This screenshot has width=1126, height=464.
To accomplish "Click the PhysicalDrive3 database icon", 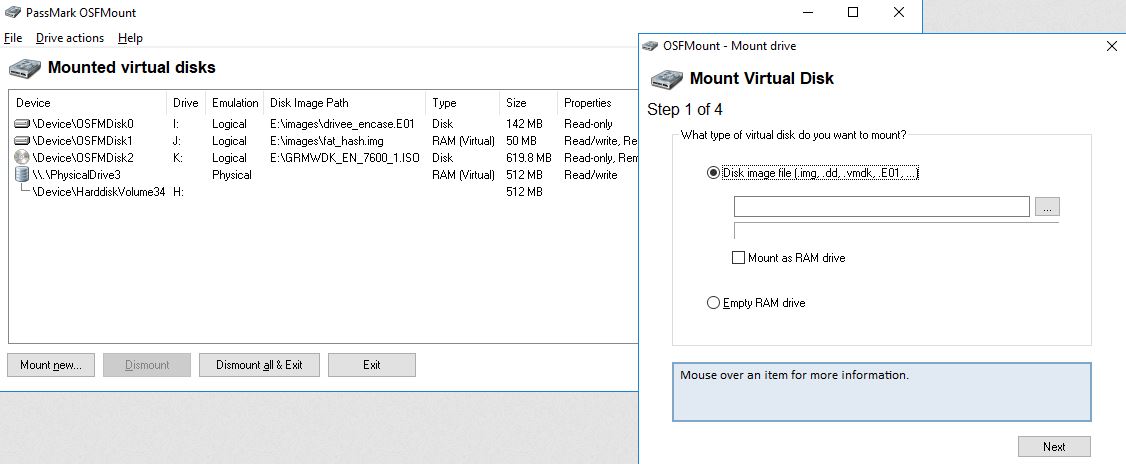I will (22, 175).
